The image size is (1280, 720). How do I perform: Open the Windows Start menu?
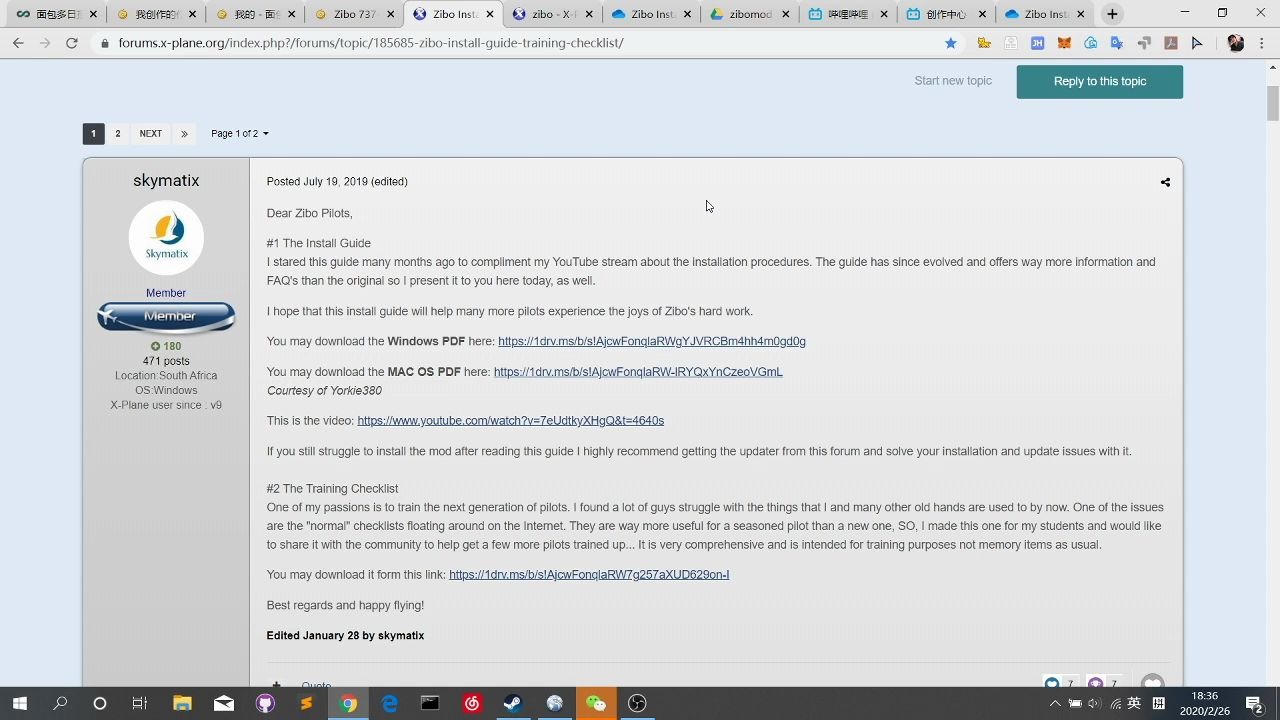[x=19, y=703]
